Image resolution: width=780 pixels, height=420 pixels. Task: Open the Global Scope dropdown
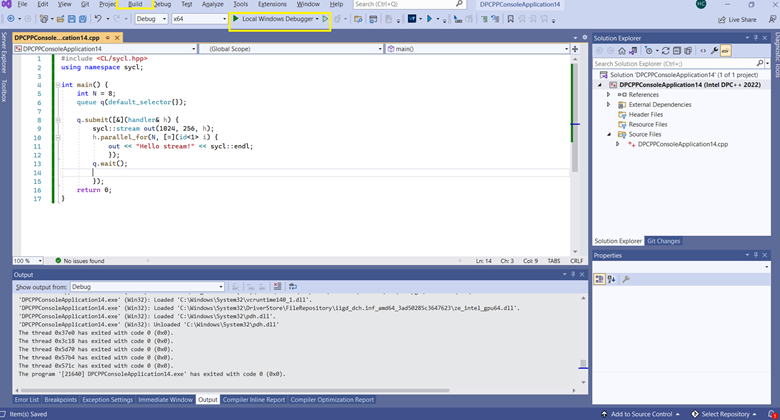291,49
